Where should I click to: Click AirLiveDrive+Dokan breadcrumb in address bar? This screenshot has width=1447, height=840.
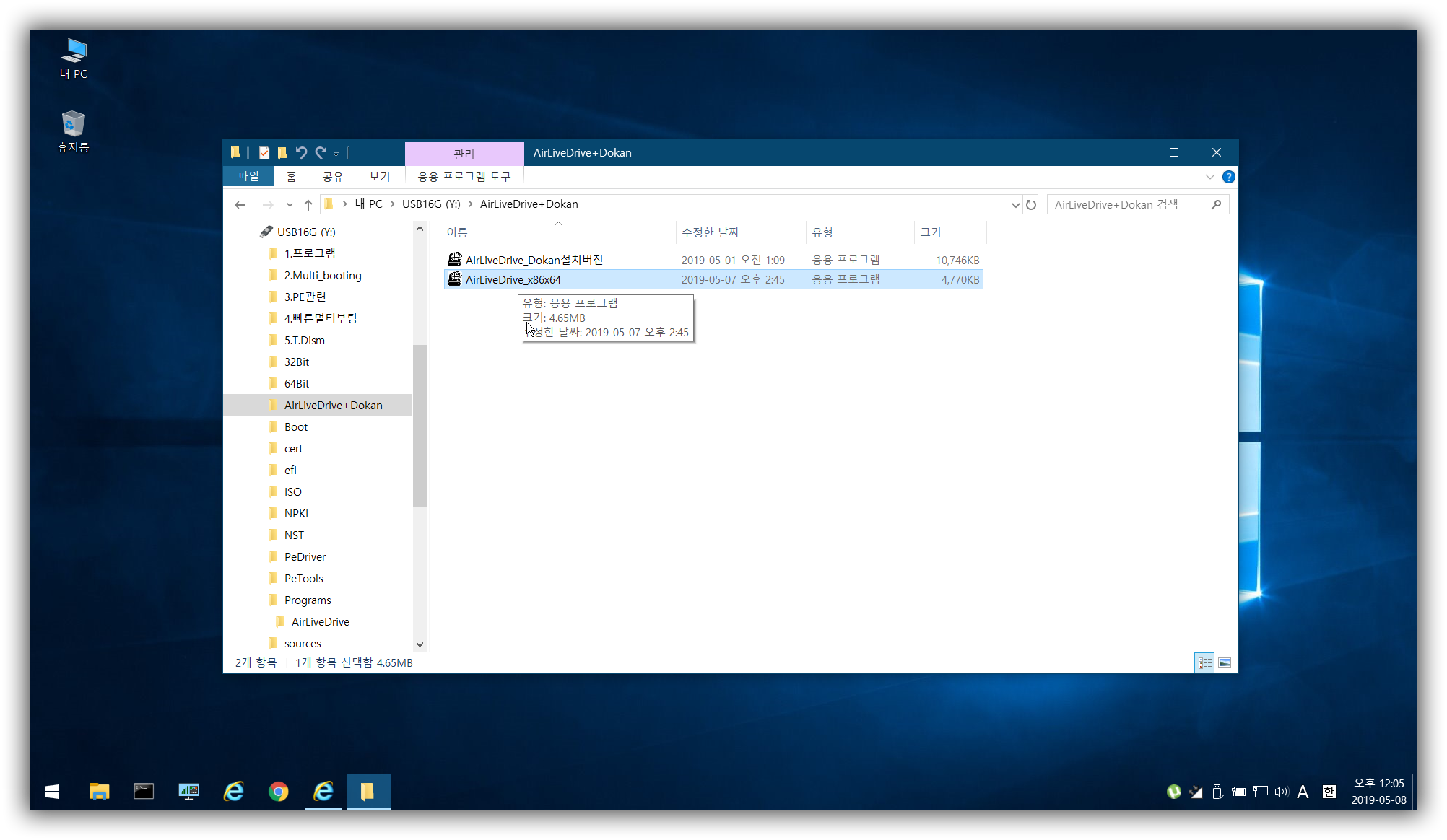tap(529, 204)
